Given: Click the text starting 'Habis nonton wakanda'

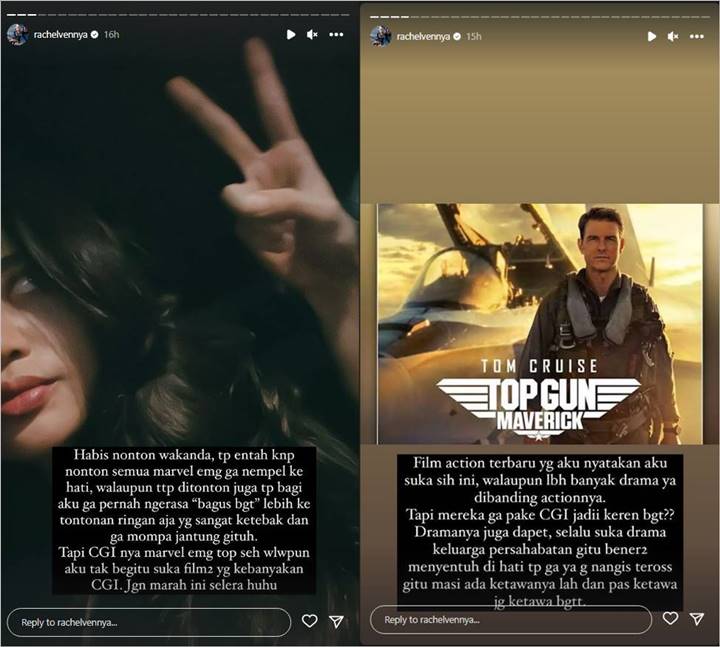Looking at the screenshot, I should (184, 520).
